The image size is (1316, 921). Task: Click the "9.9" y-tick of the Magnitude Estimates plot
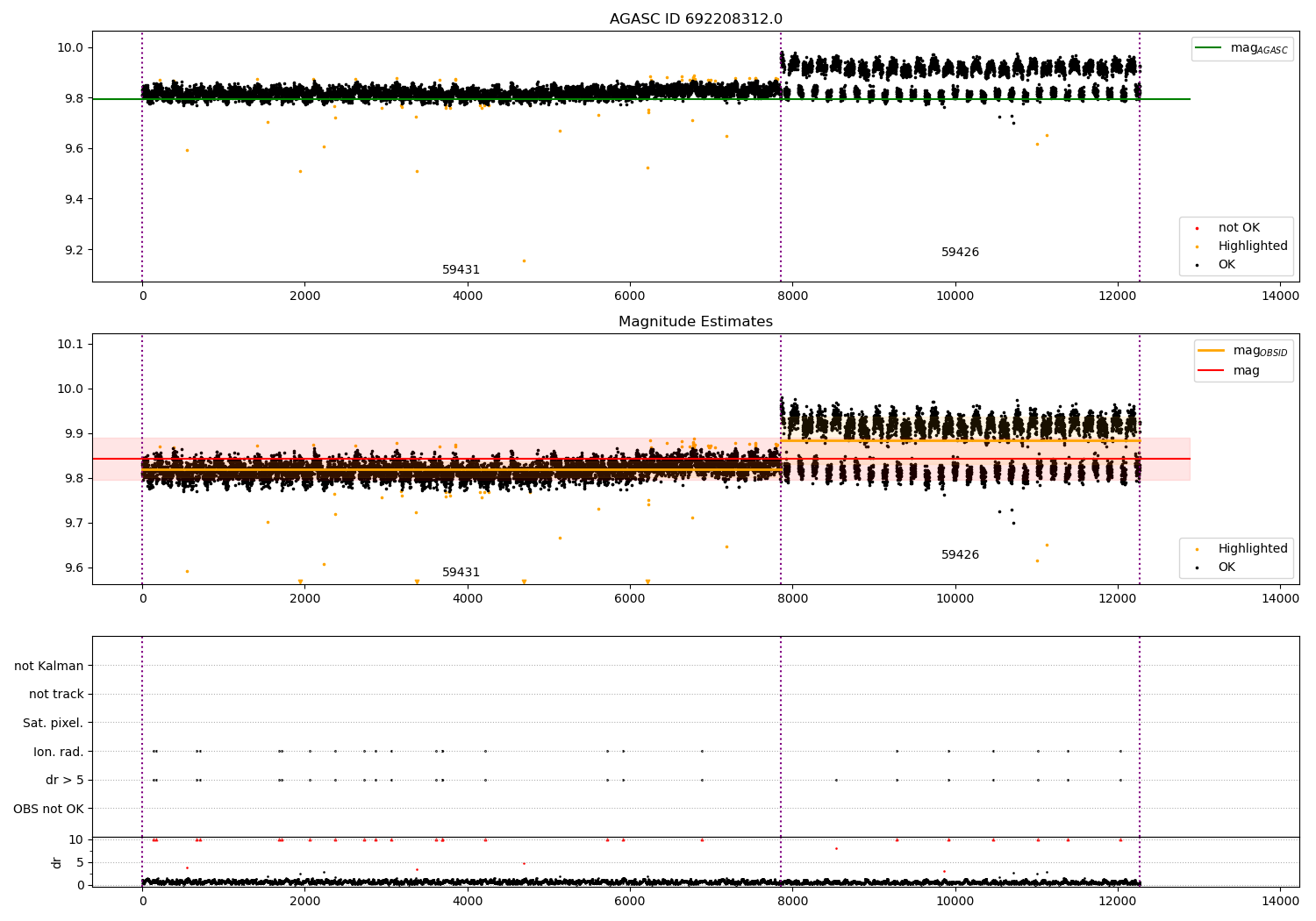point(73,433)
